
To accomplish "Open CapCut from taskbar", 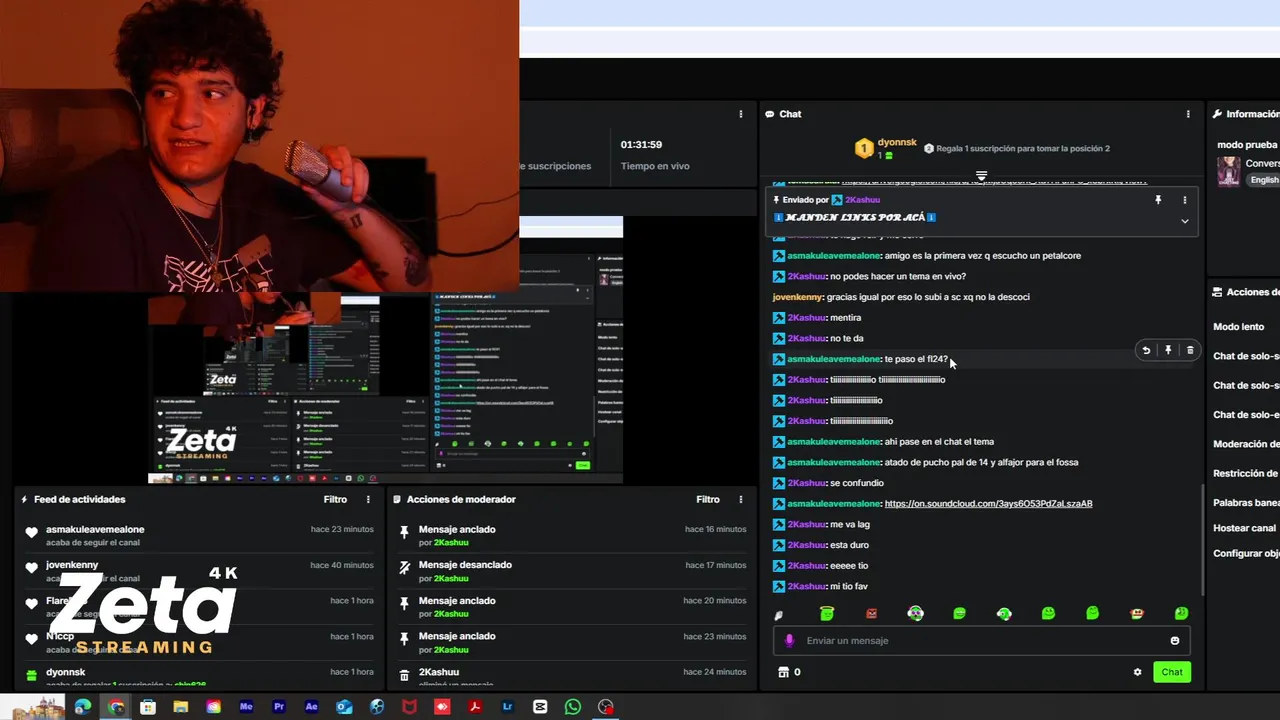I will tap(540, 707).
